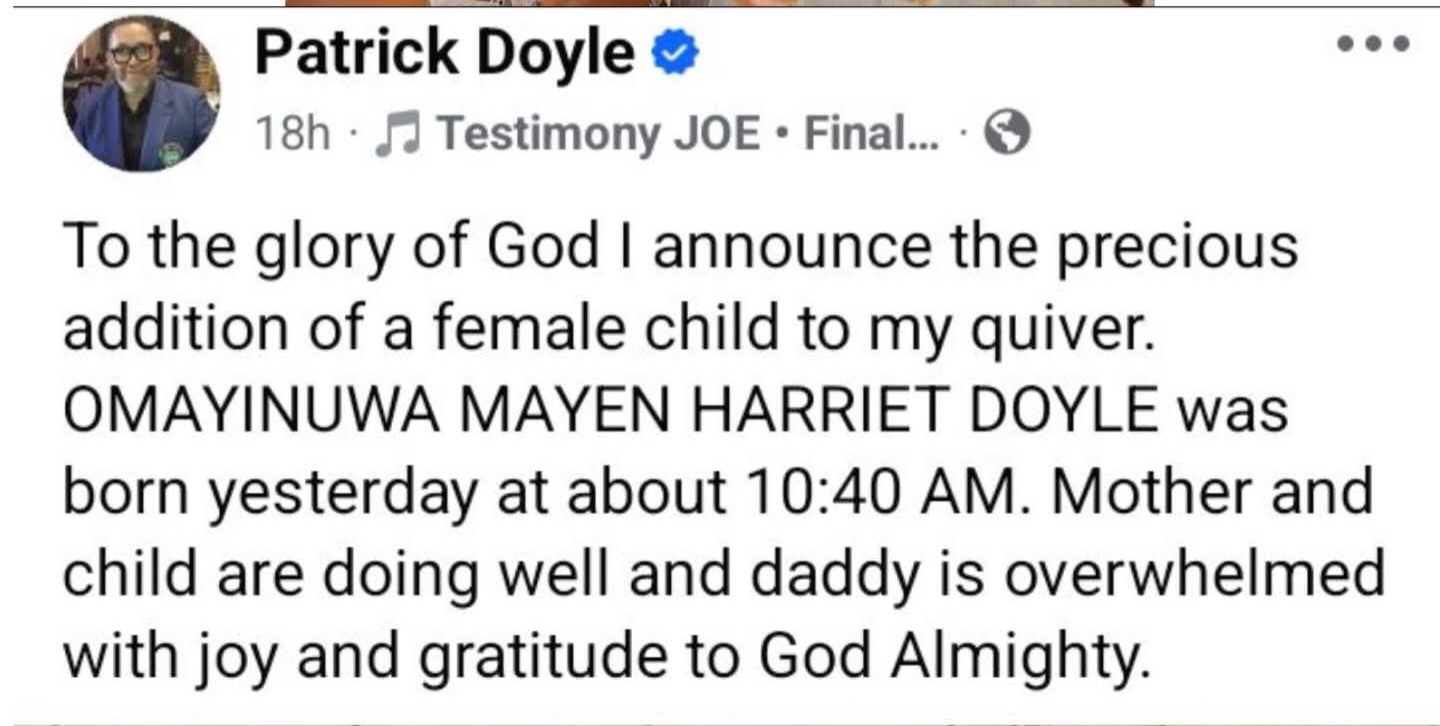Click Patrick Doyle's profile picture
This screenshot has height=726, width=1440.
point(141,94)
